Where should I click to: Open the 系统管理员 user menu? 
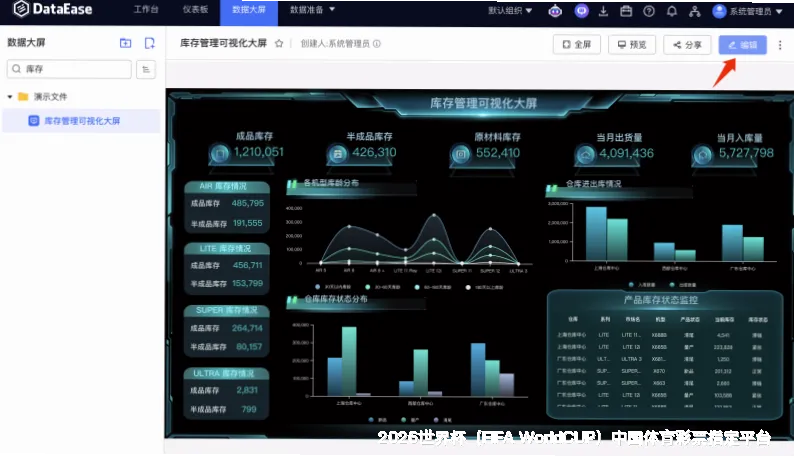[747, 11]
